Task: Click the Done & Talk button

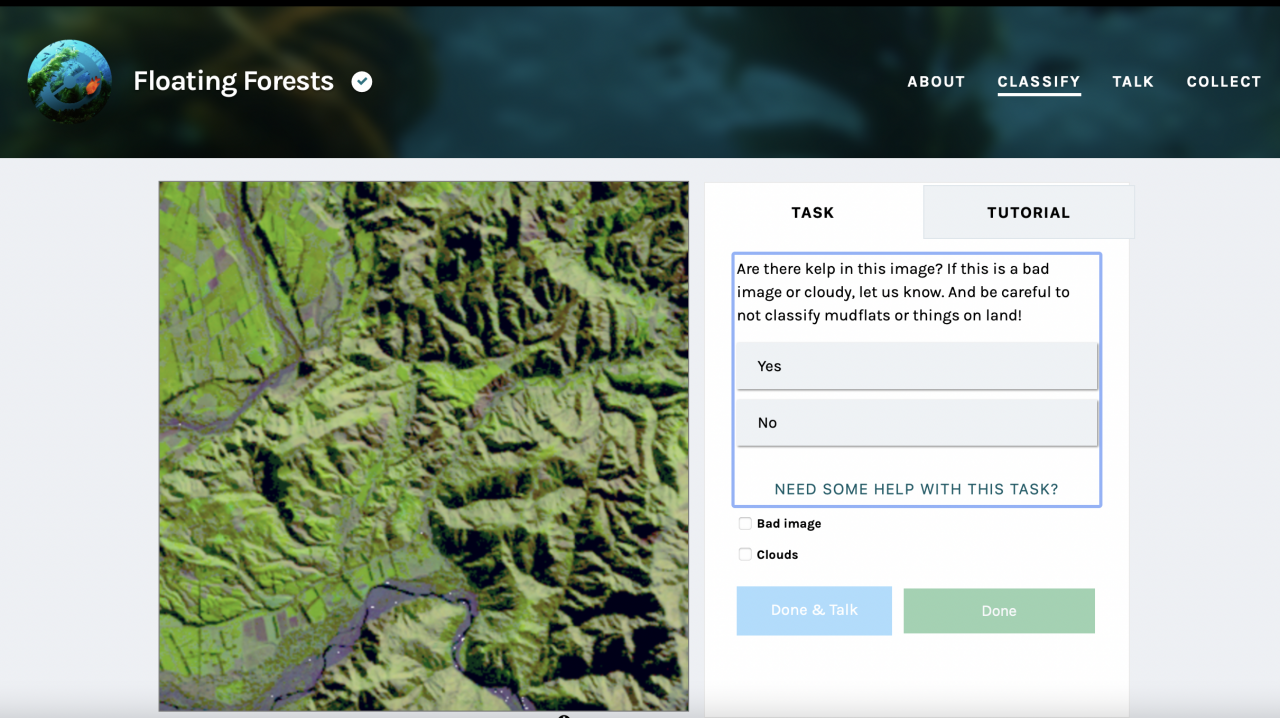Action: click(x=814, y=610)
